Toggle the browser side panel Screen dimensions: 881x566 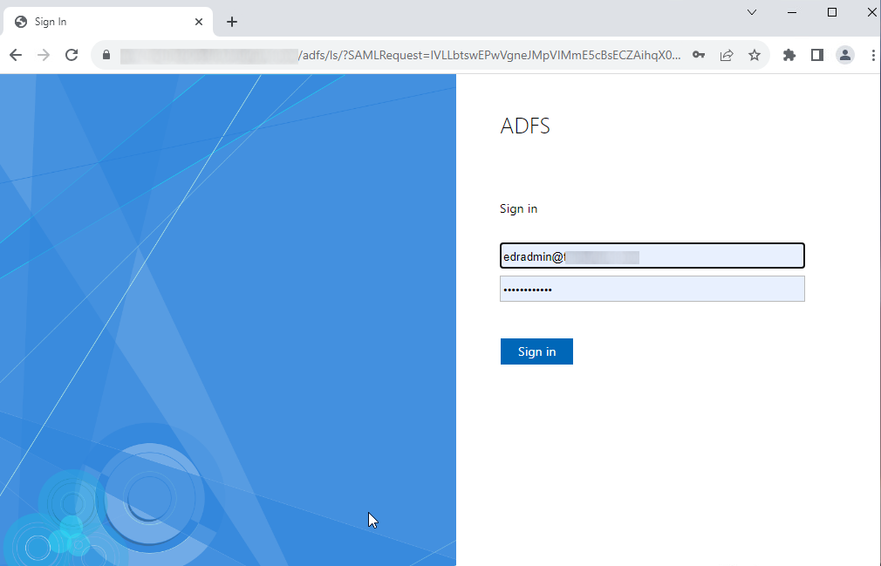[817, 55]
